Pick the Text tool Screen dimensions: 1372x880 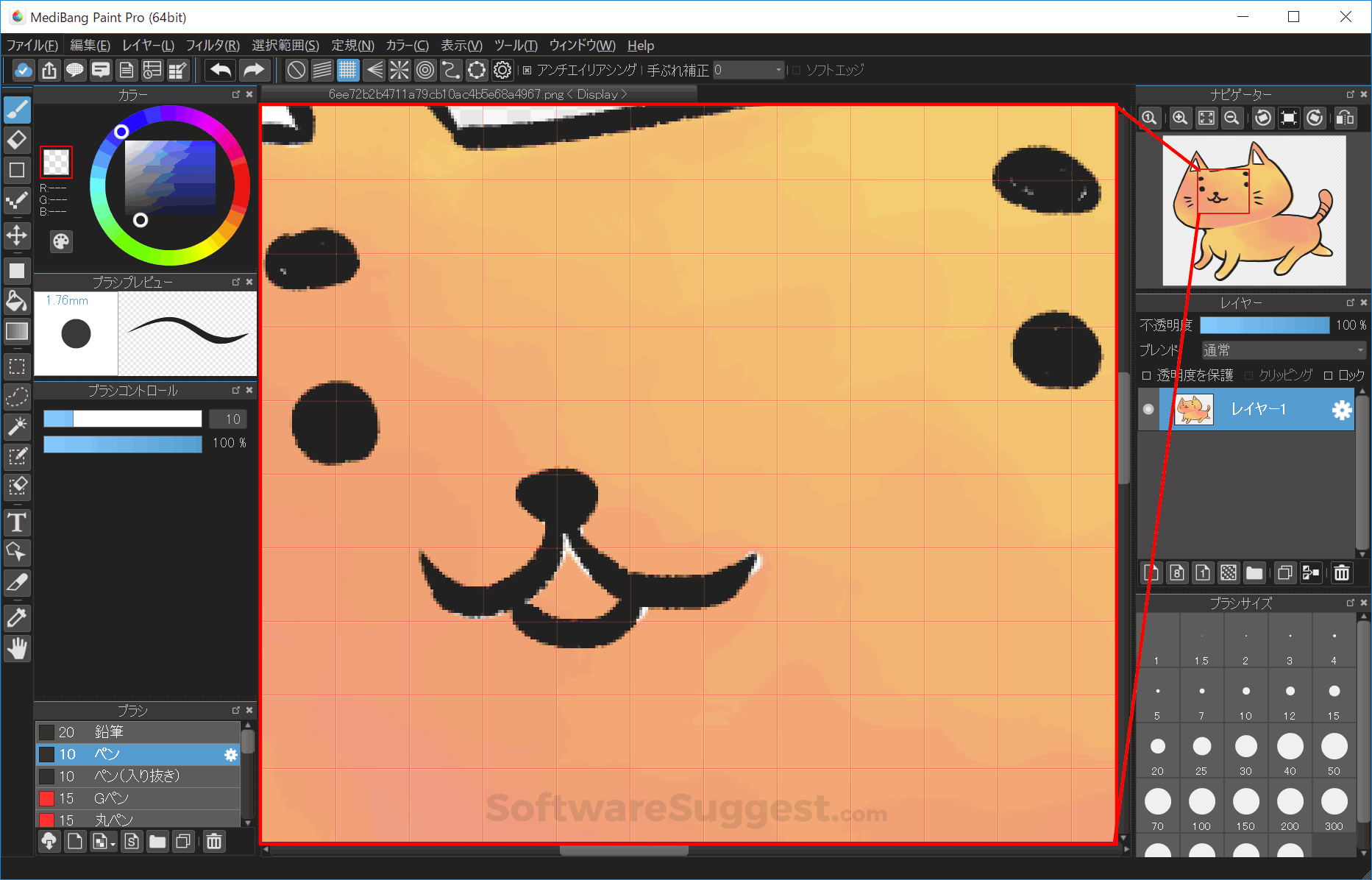pos(17,522)
